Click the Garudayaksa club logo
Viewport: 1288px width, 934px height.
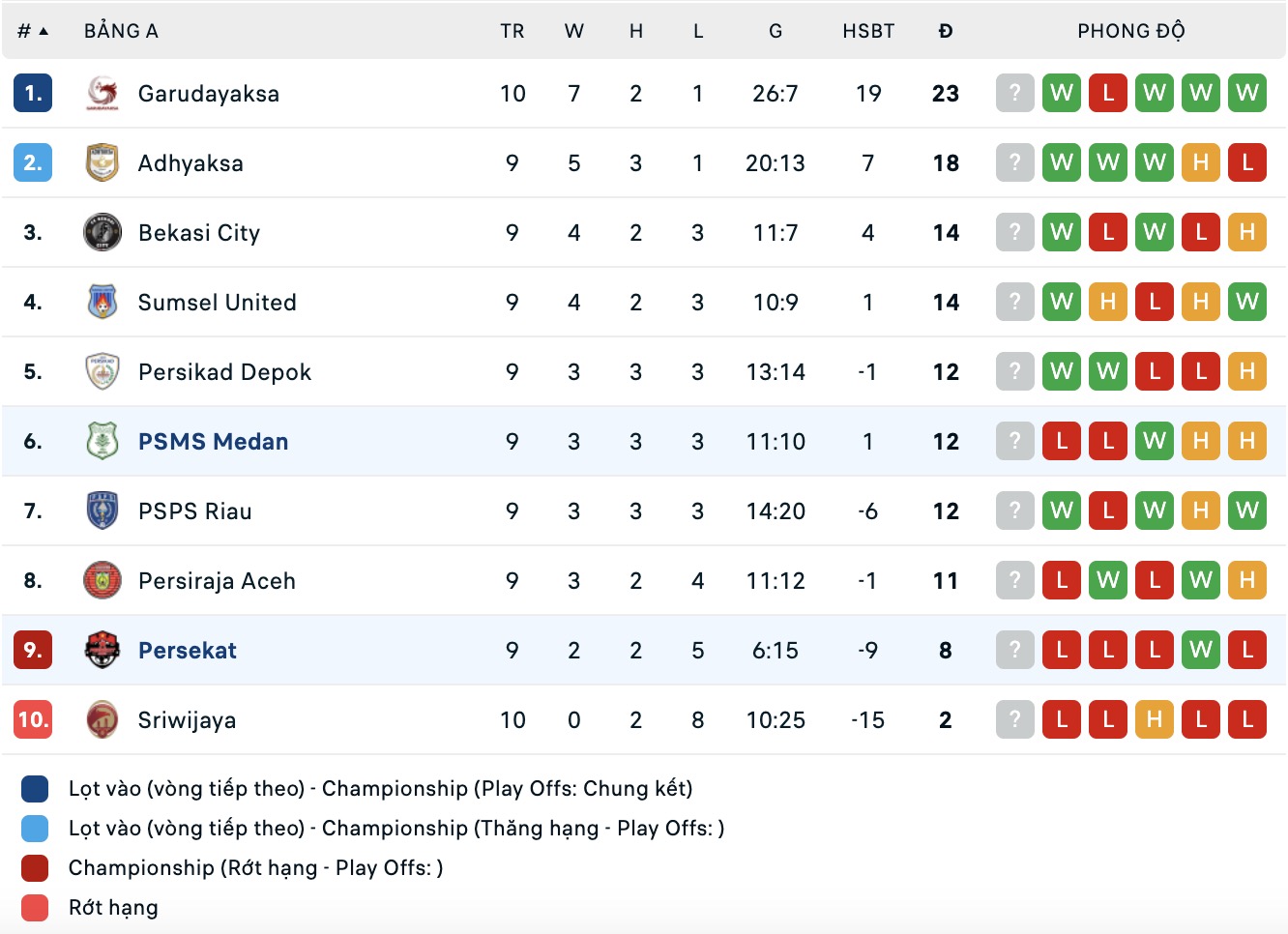(102, 94)
